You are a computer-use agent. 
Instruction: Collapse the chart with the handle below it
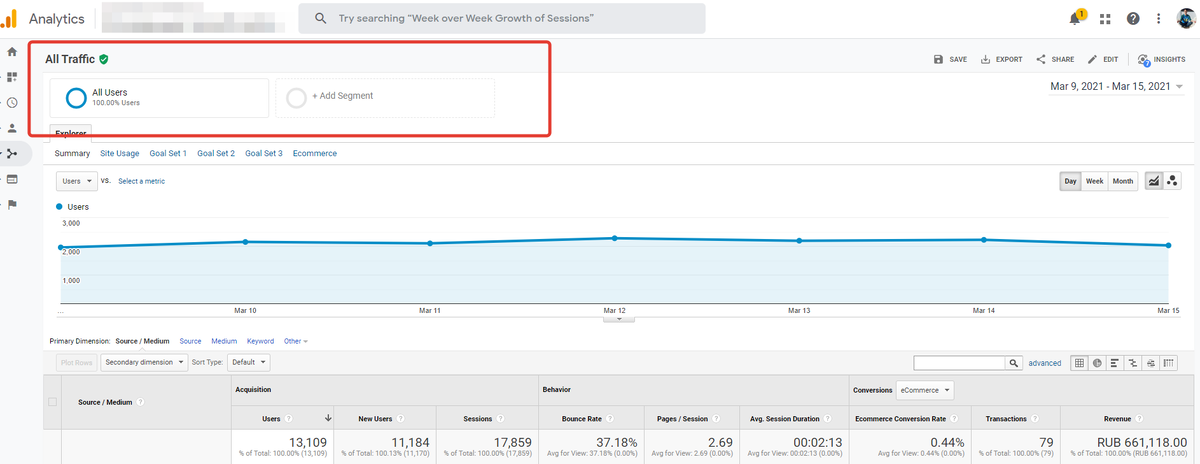click(x=617, y=320)
